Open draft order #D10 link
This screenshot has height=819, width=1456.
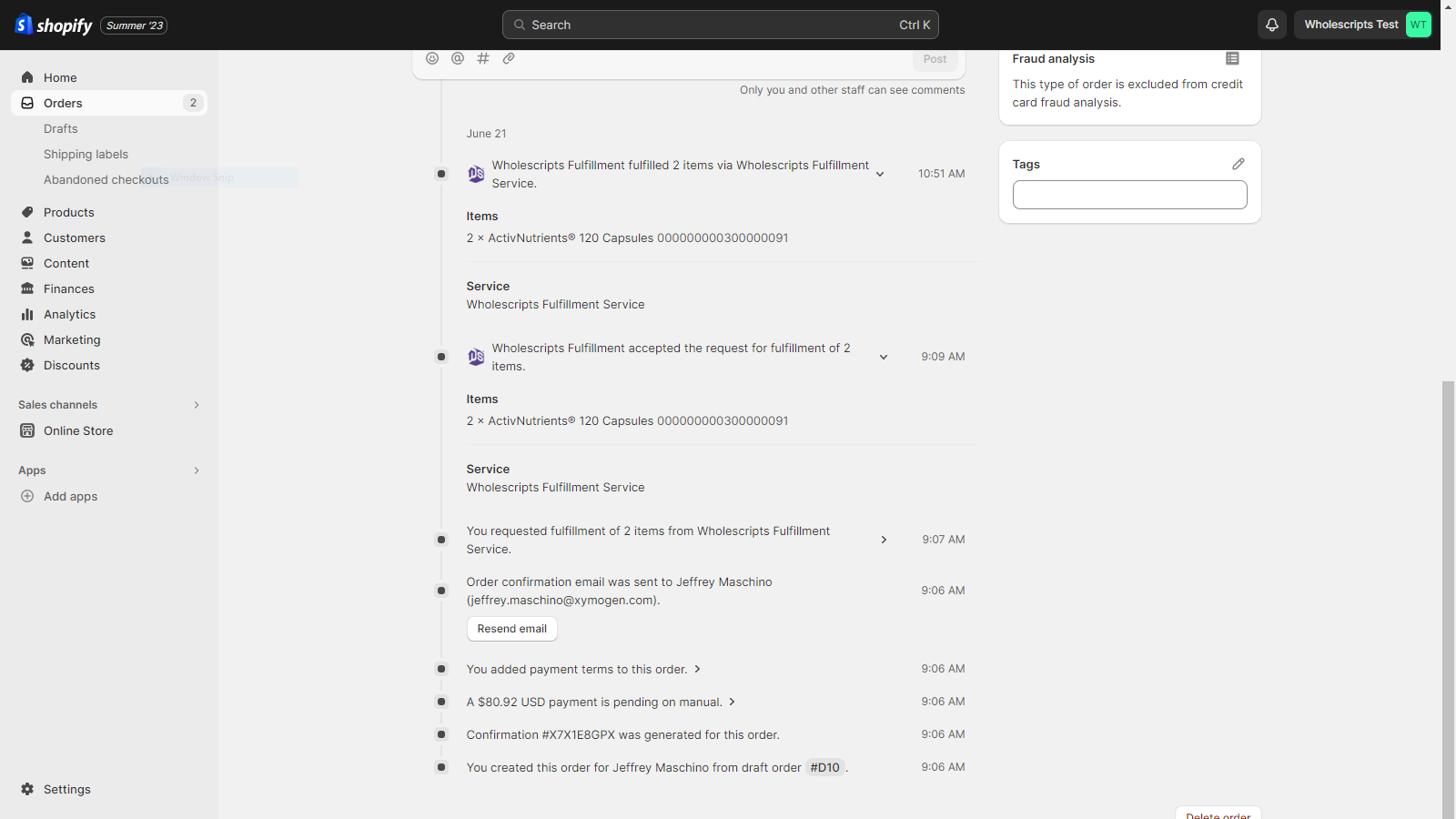coord(825,767)
